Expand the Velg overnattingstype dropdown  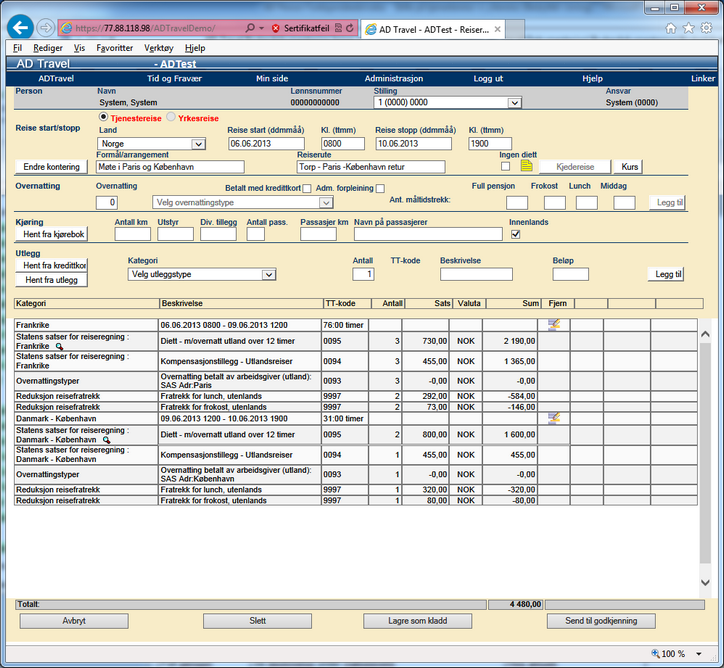coord(326,202)
